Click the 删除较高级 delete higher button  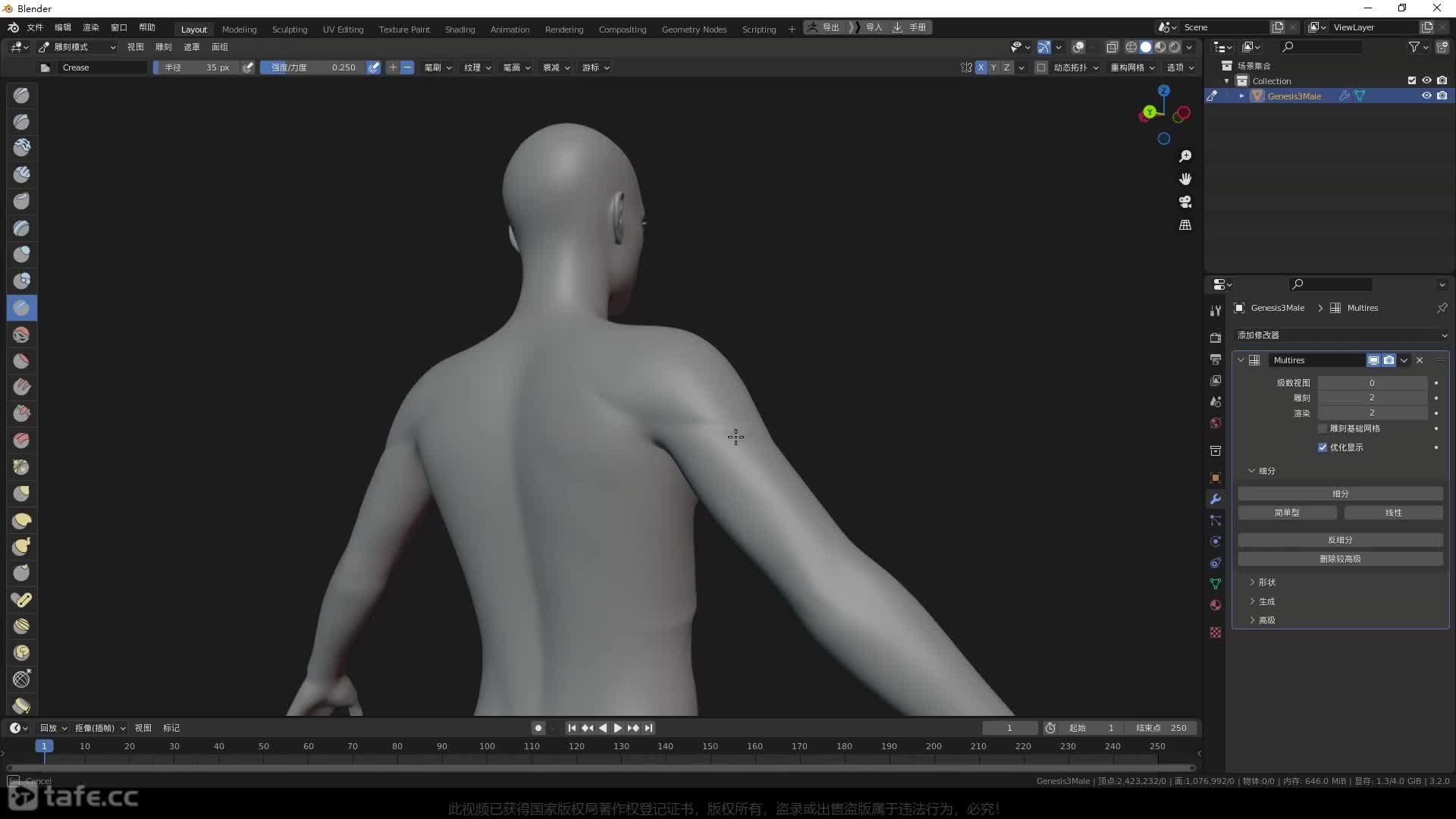pyautogui.click(x=1341, y=559)
